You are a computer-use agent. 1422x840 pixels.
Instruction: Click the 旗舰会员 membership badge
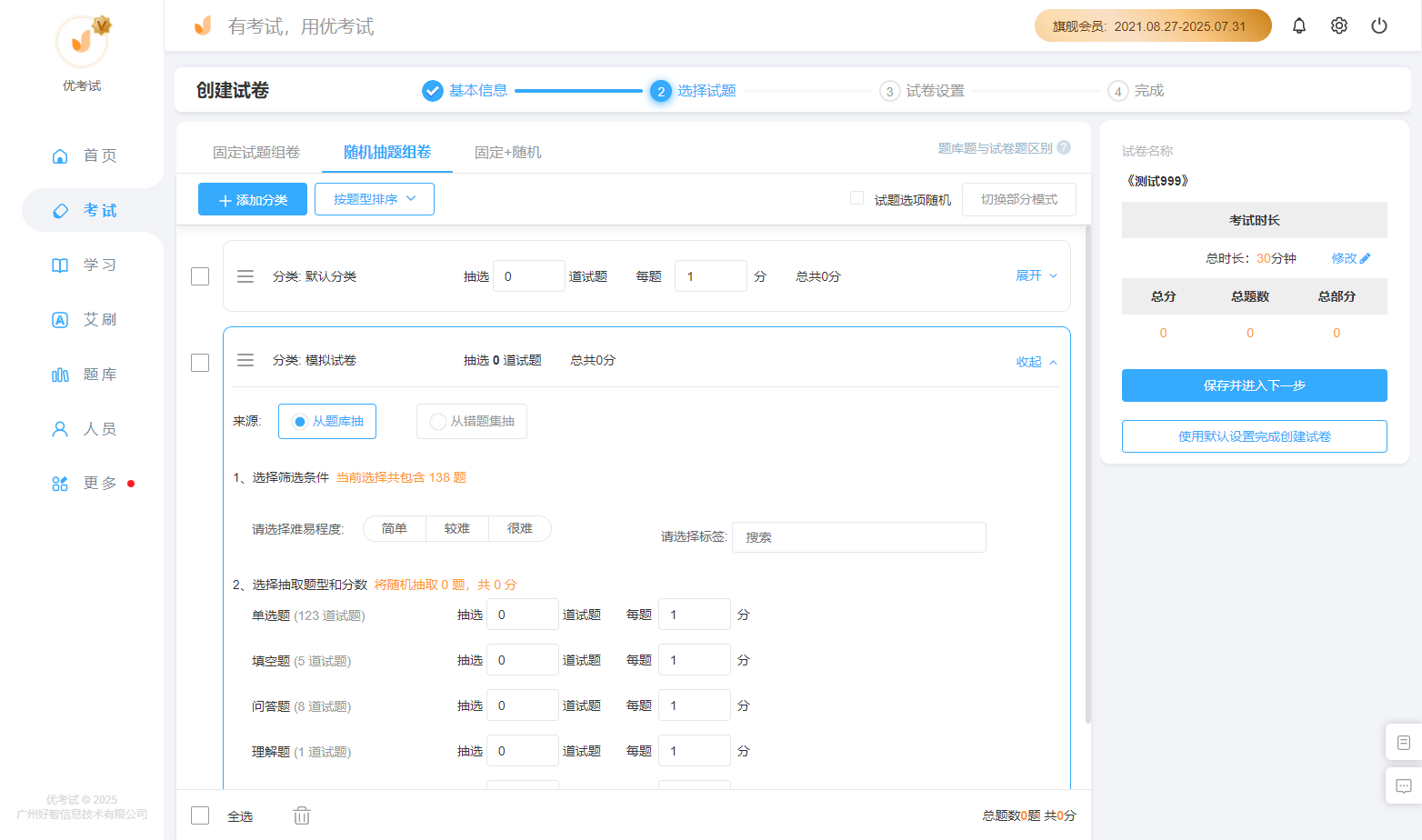pos(1153,25)
